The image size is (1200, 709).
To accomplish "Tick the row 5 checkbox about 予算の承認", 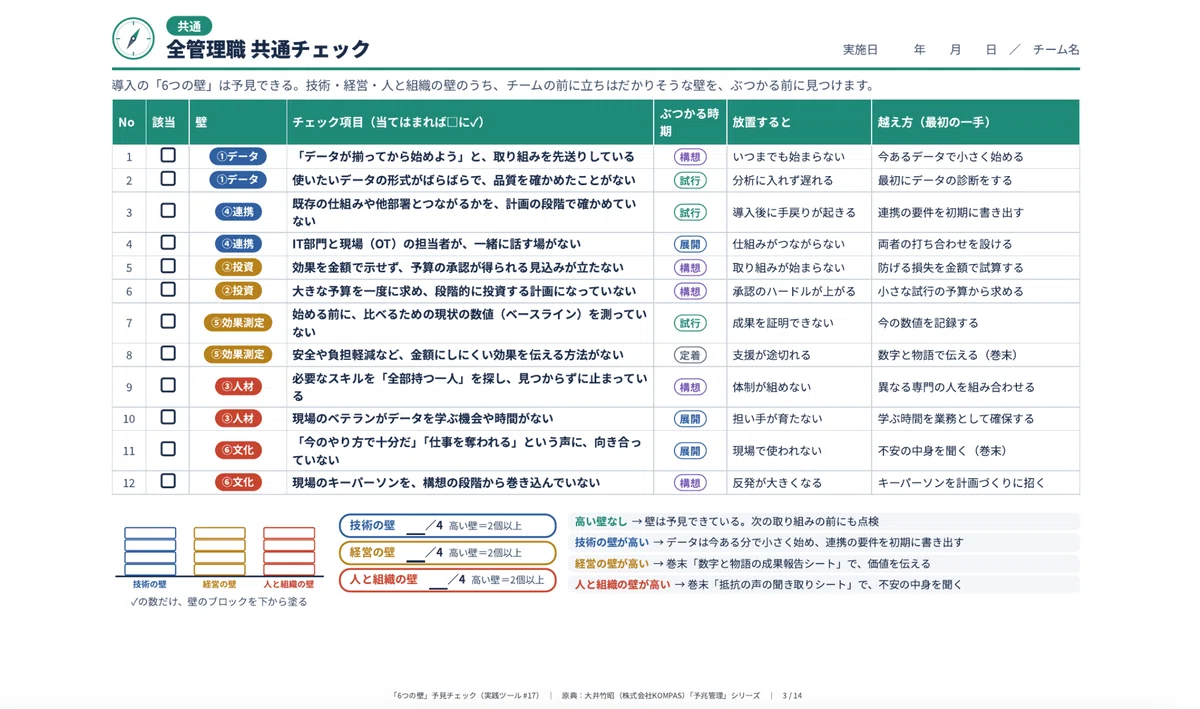I will [x=168, y=267].
